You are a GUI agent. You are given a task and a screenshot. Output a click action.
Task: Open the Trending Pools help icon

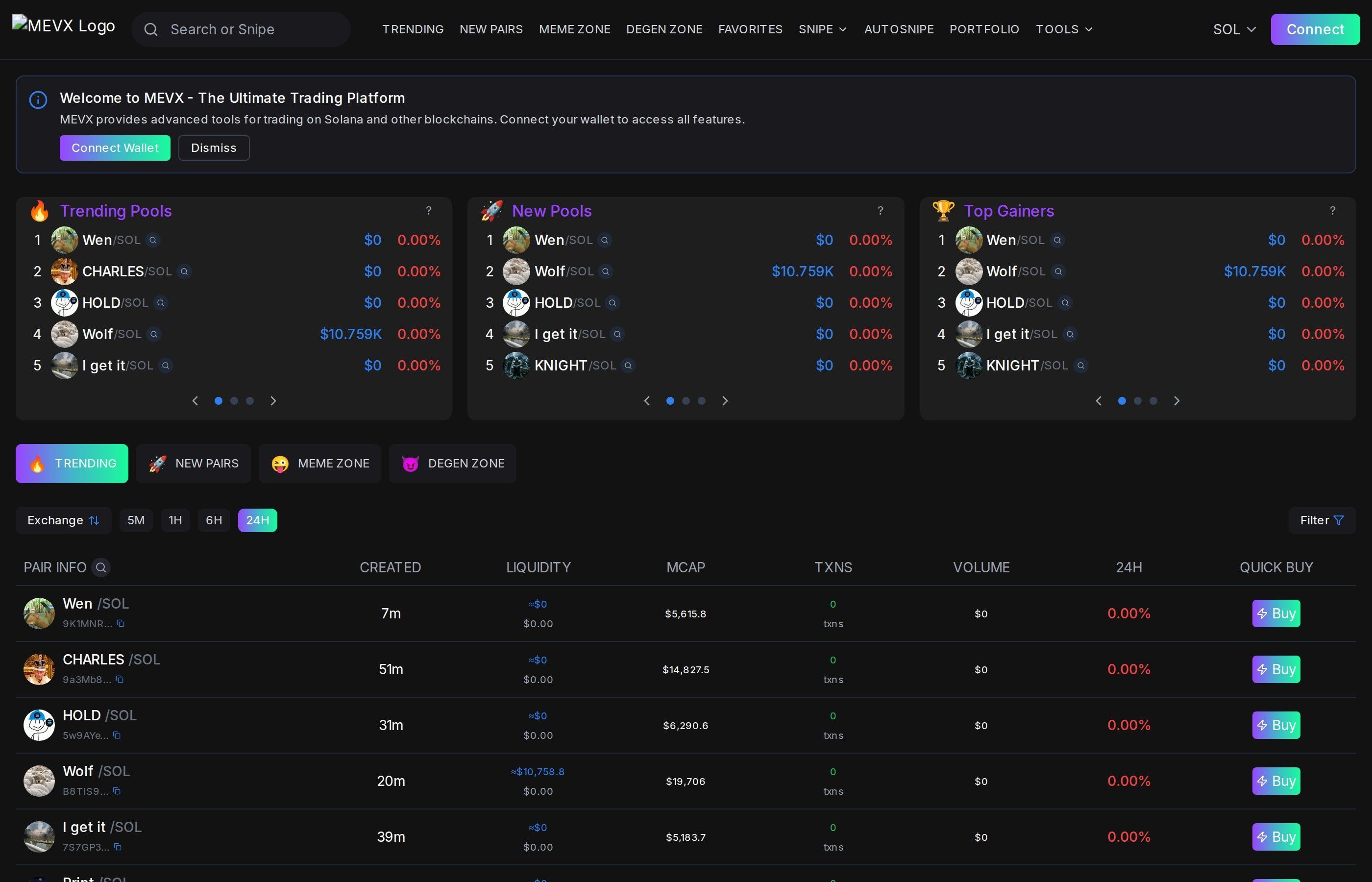coord(429,211)
